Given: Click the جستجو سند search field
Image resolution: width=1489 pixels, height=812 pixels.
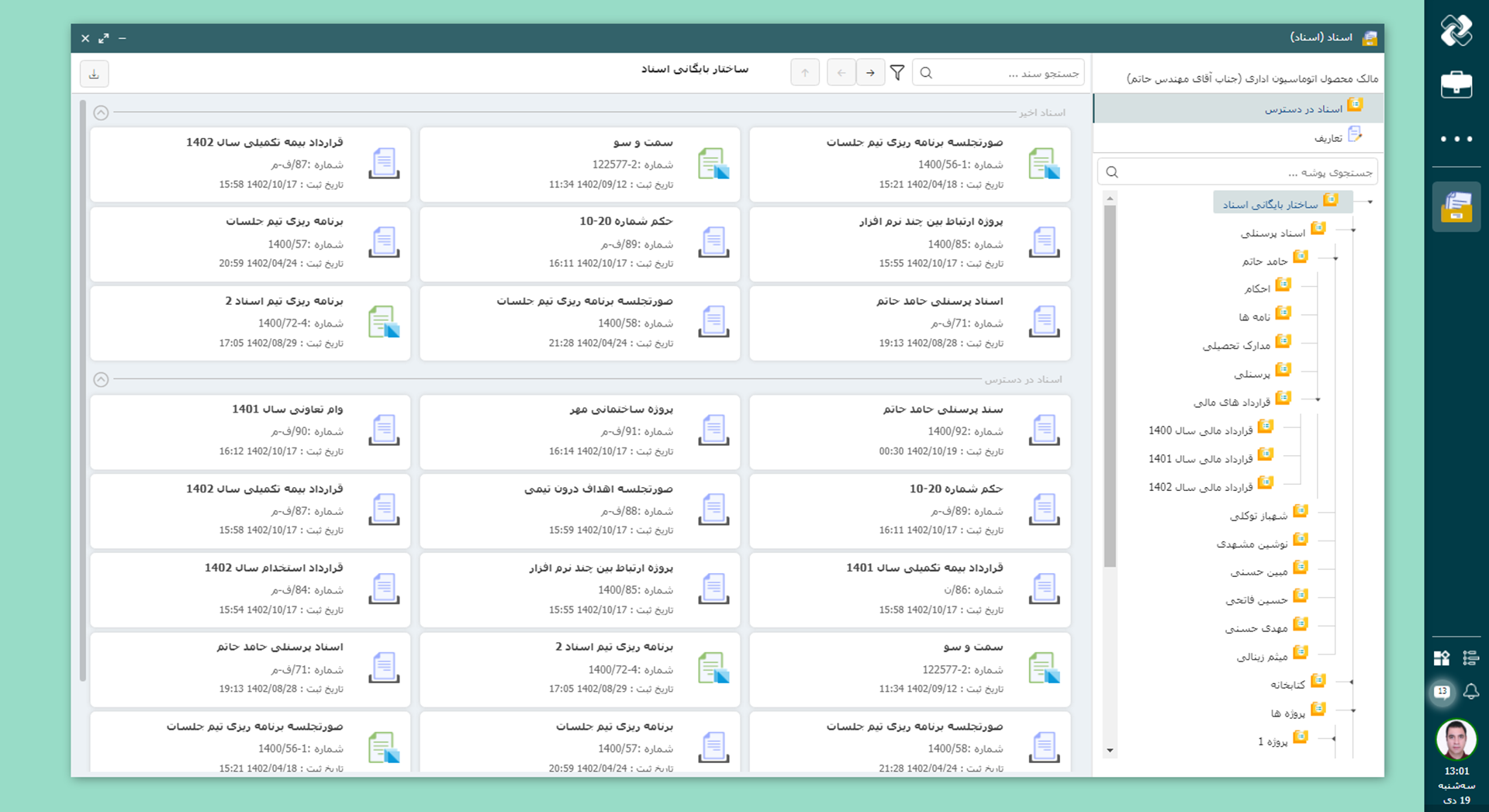Looking at the screenshot, I should [1008, 73].
